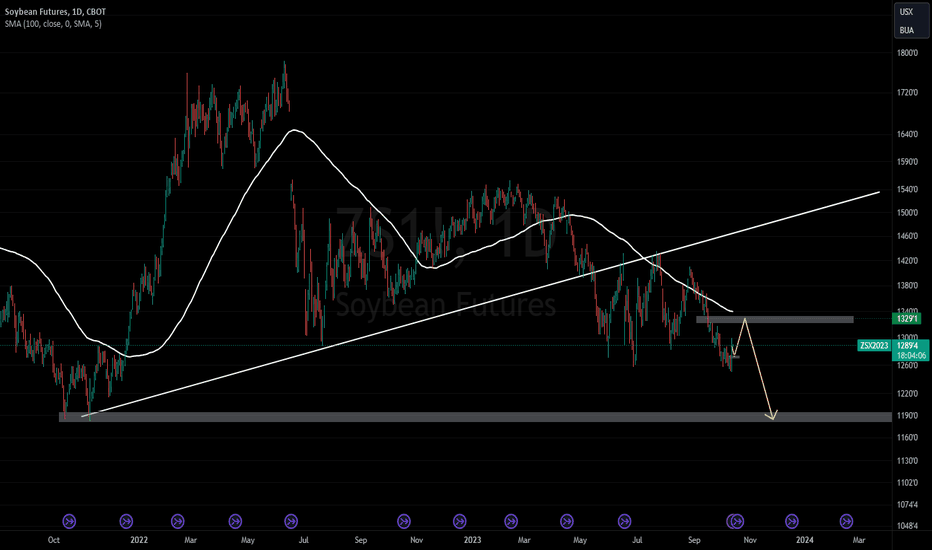
Task: Select roll marker before the Nov 2022 label
Action: pyautogui.click(x=404, y=521)
